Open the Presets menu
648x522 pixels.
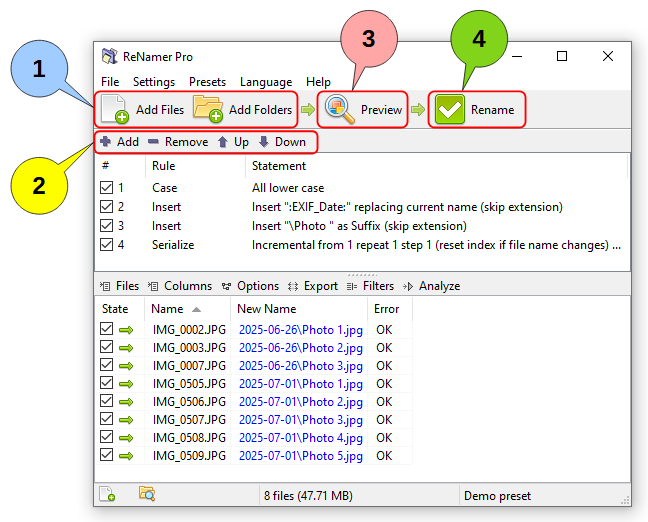[x=207, y=82]
